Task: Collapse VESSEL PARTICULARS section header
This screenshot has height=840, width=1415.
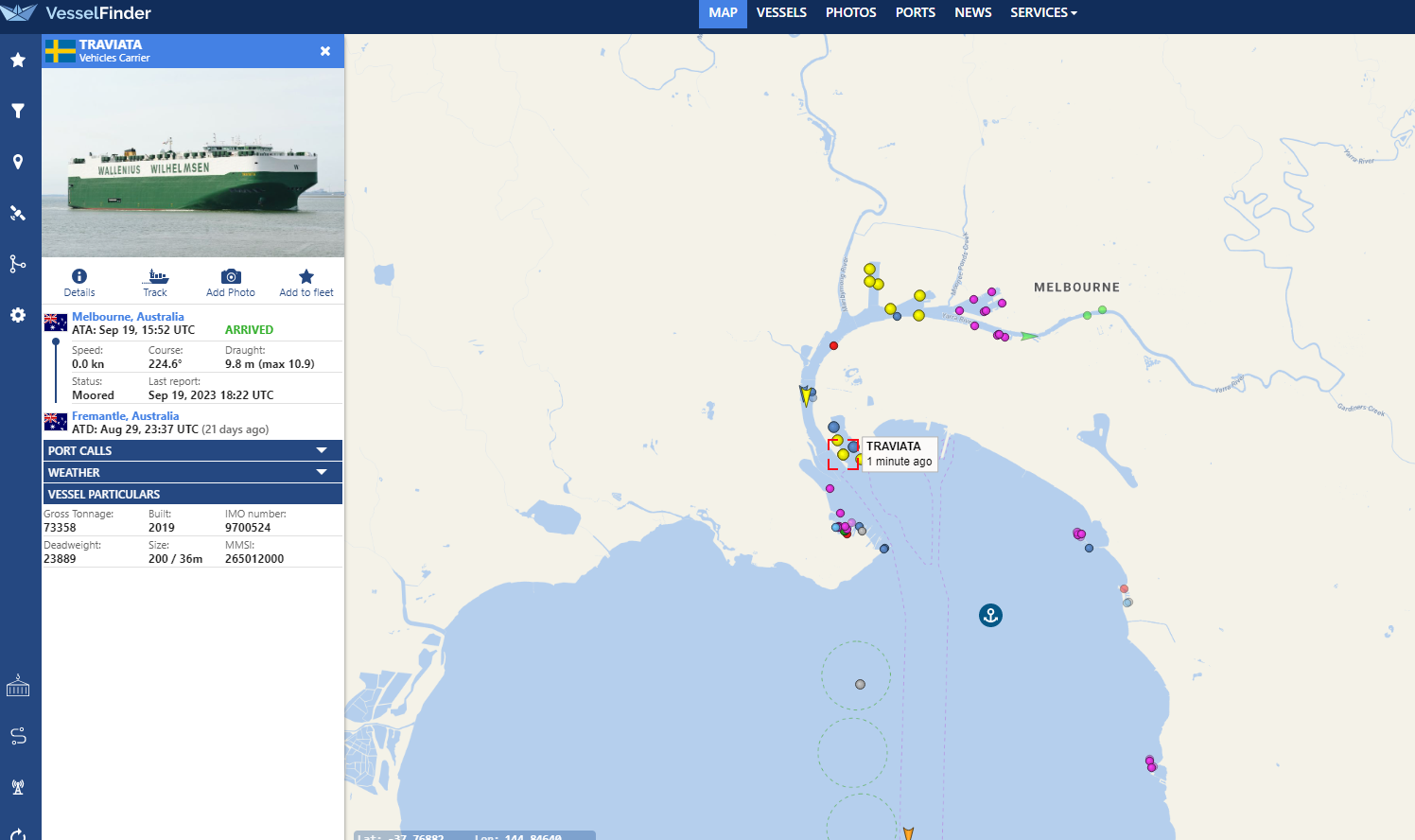Action: click(193, 494)
